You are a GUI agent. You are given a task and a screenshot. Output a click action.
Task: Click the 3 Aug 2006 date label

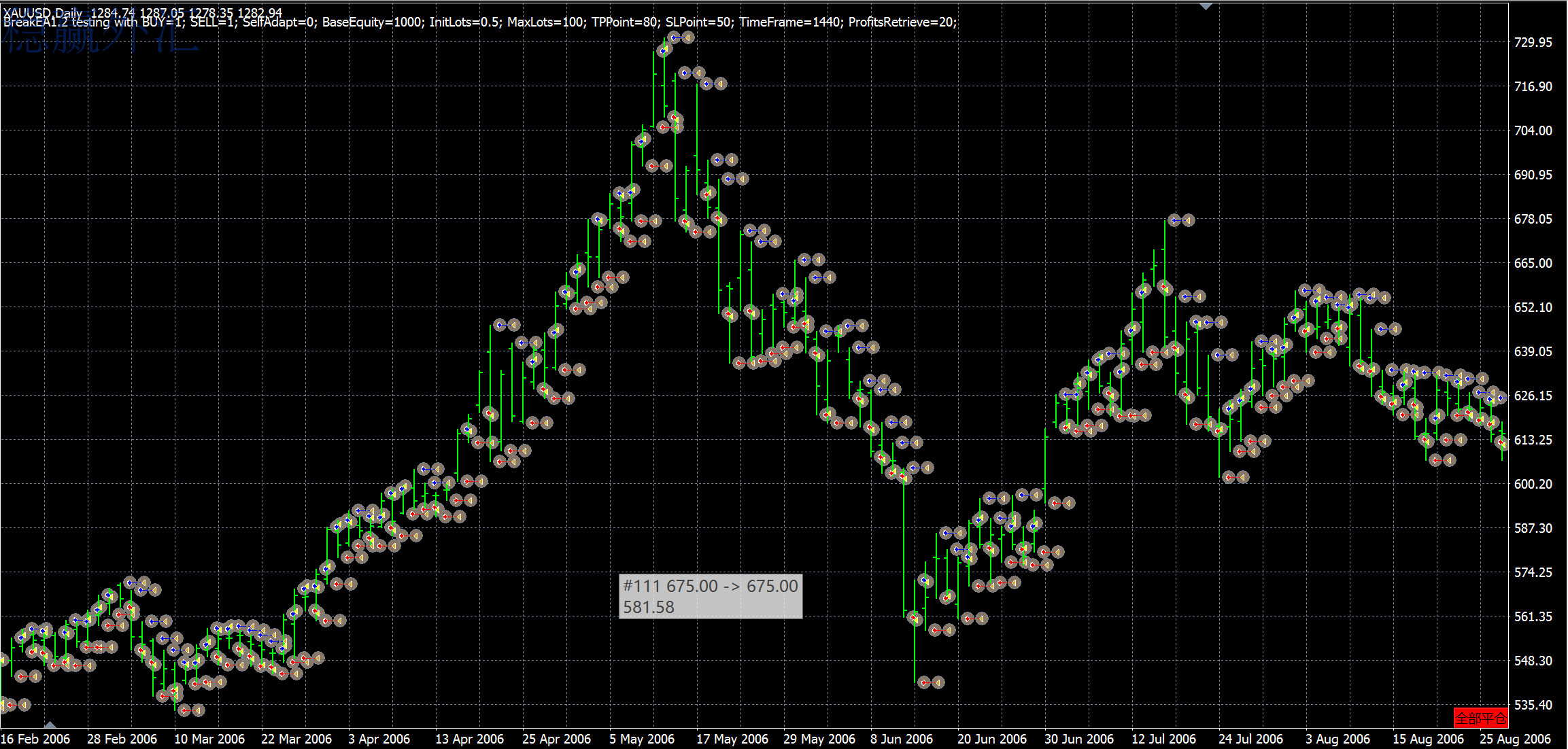[x=1337, y=739]
